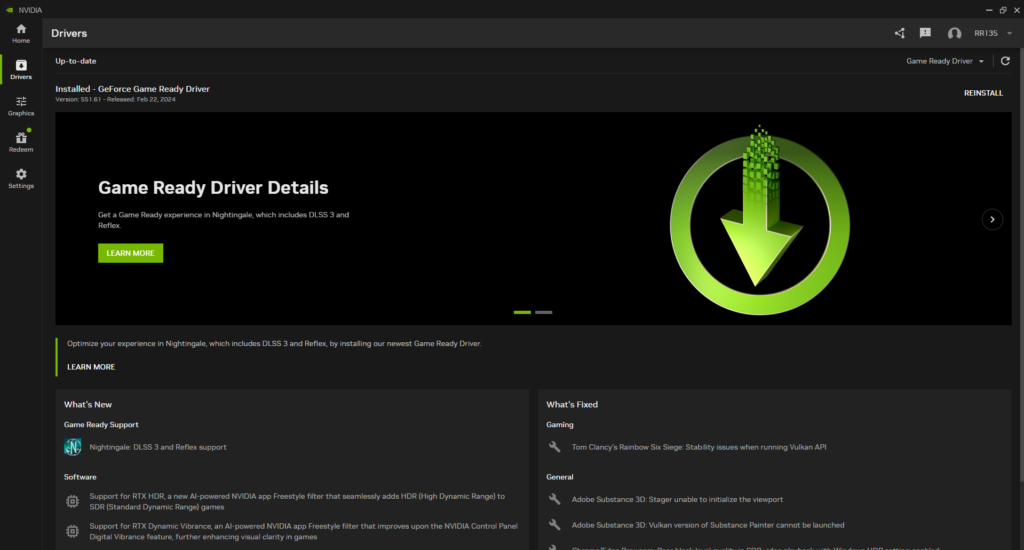Viewport: 1024px width, 550px height.
Task: Click the Version 551.61 release text
Action: 115,99
